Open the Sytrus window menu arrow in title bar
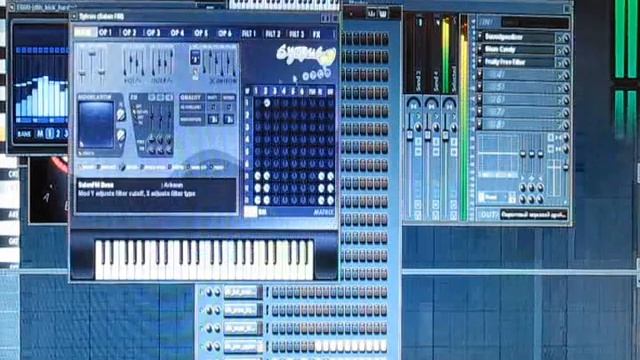The width and height of the screenshot is (640, 360). click(x=74, y=17)
